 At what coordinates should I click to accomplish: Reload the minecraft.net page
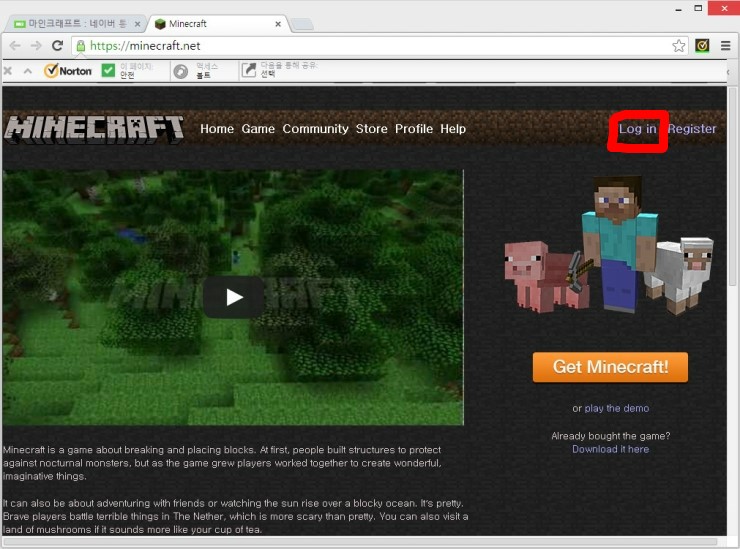58,46
